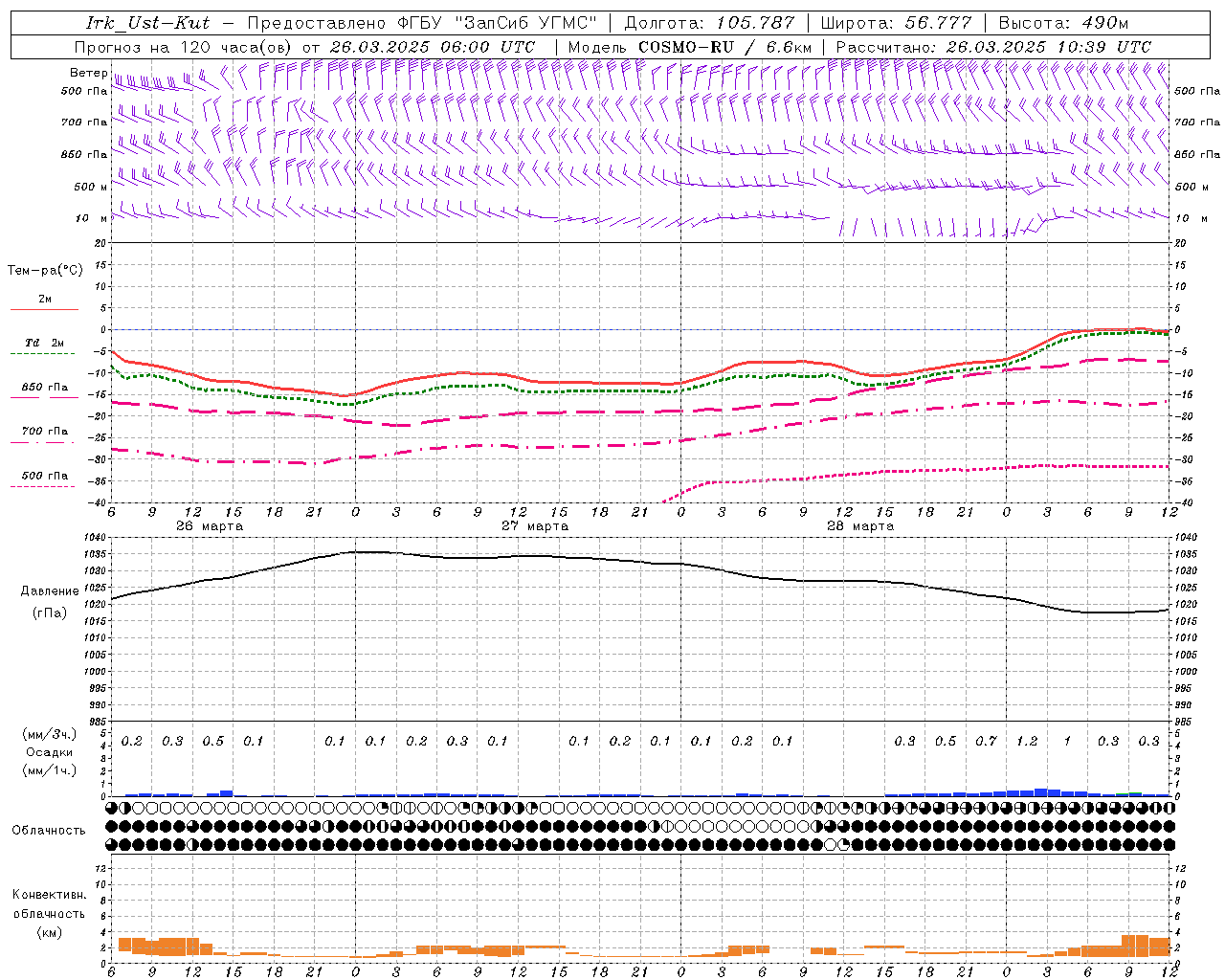Click the "(км)" convective cloud unit label
The height and width of the screenshot is (980, 1225).
click(x=49, y=931)
